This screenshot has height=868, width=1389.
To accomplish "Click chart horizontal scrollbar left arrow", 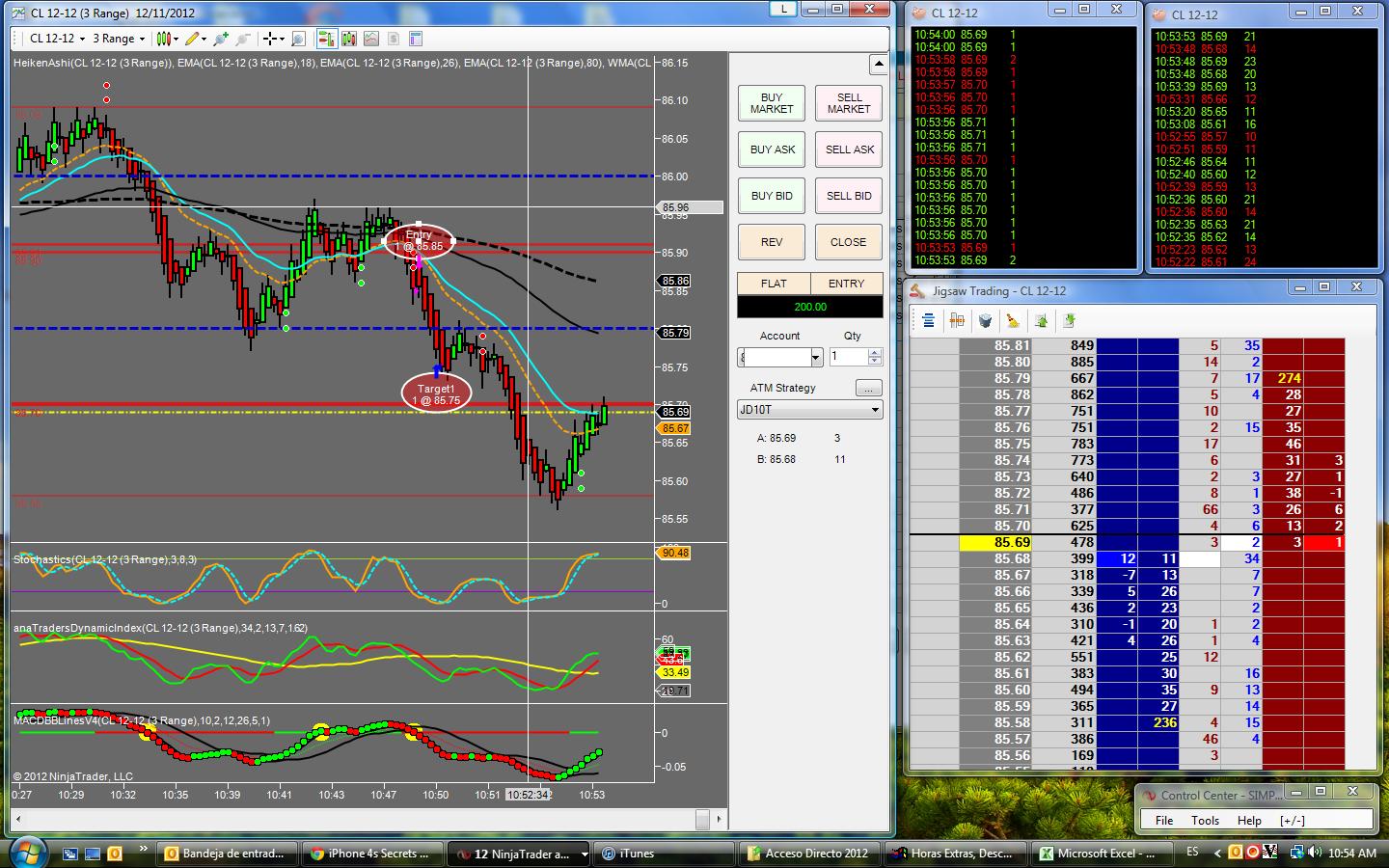I will click(19, 819).
